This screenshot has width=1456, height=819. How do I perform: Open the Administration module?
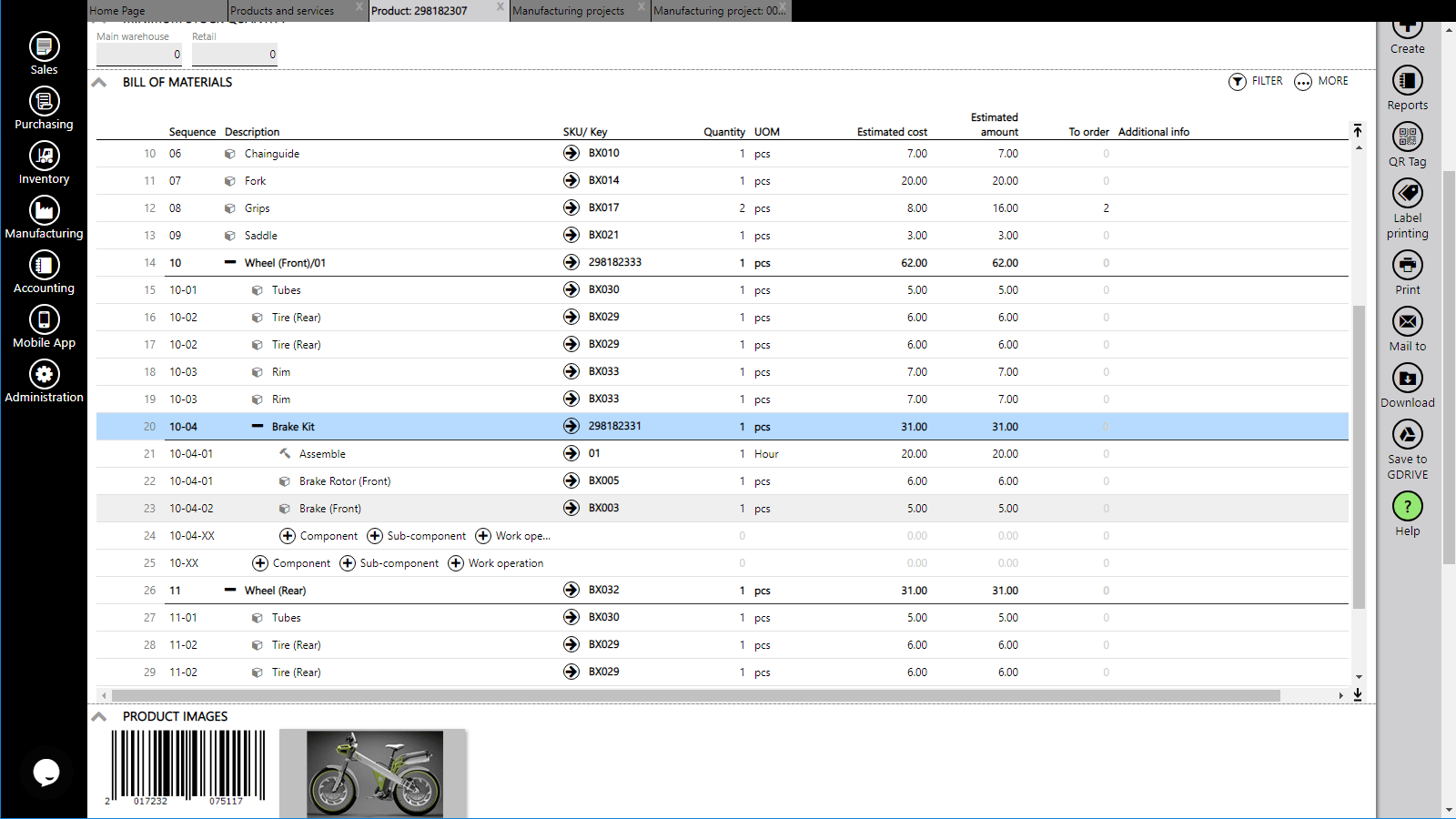pyautogui.click(x=44, y=380)
